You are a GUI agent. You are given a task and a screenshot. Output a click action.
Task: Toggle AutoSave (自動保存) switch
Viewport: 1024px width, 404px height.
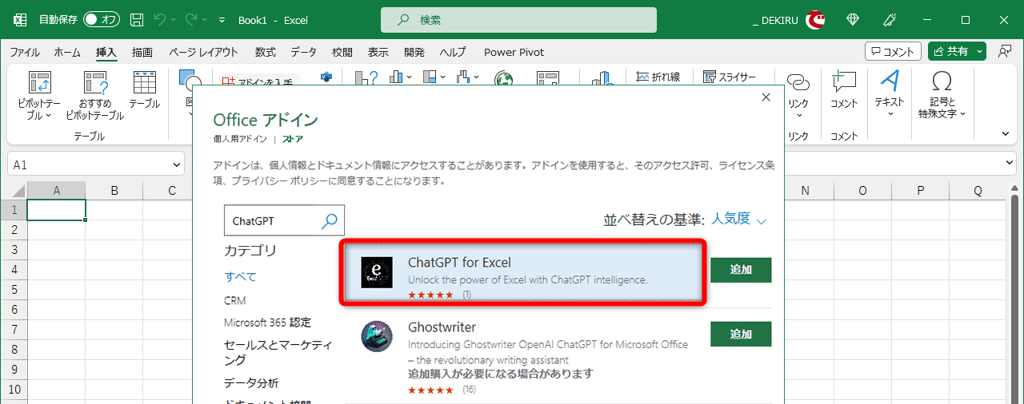[101, 20]
